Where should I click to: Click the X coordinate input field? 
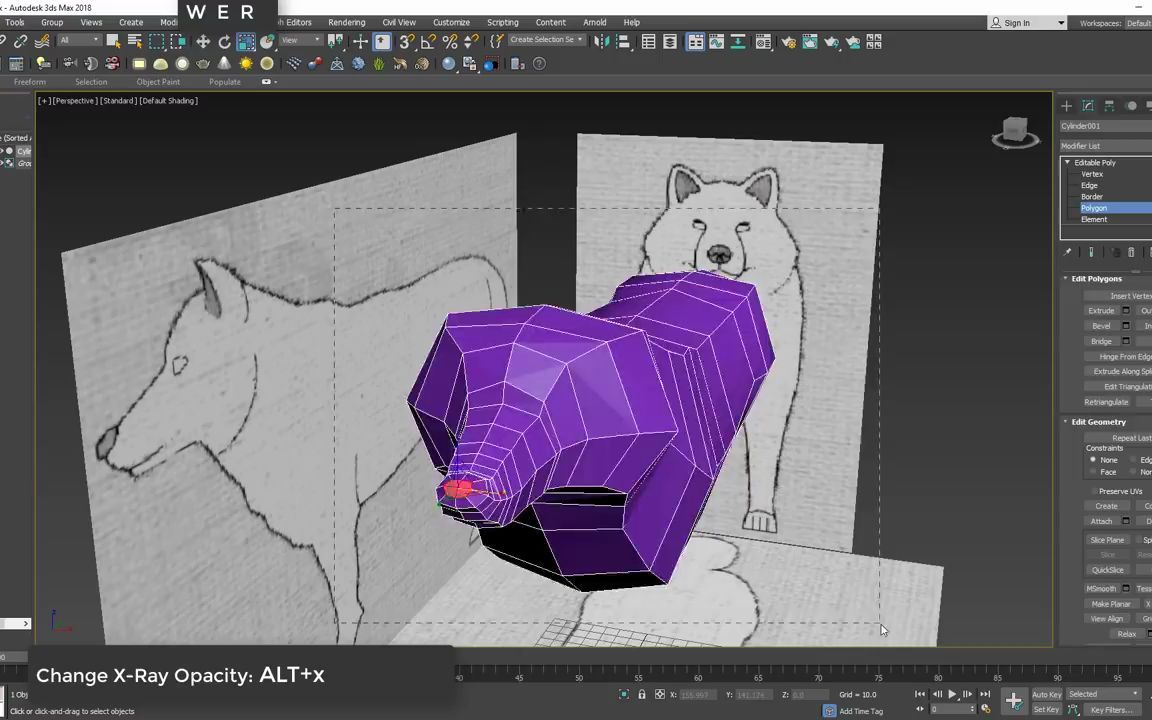coord(696,694)
